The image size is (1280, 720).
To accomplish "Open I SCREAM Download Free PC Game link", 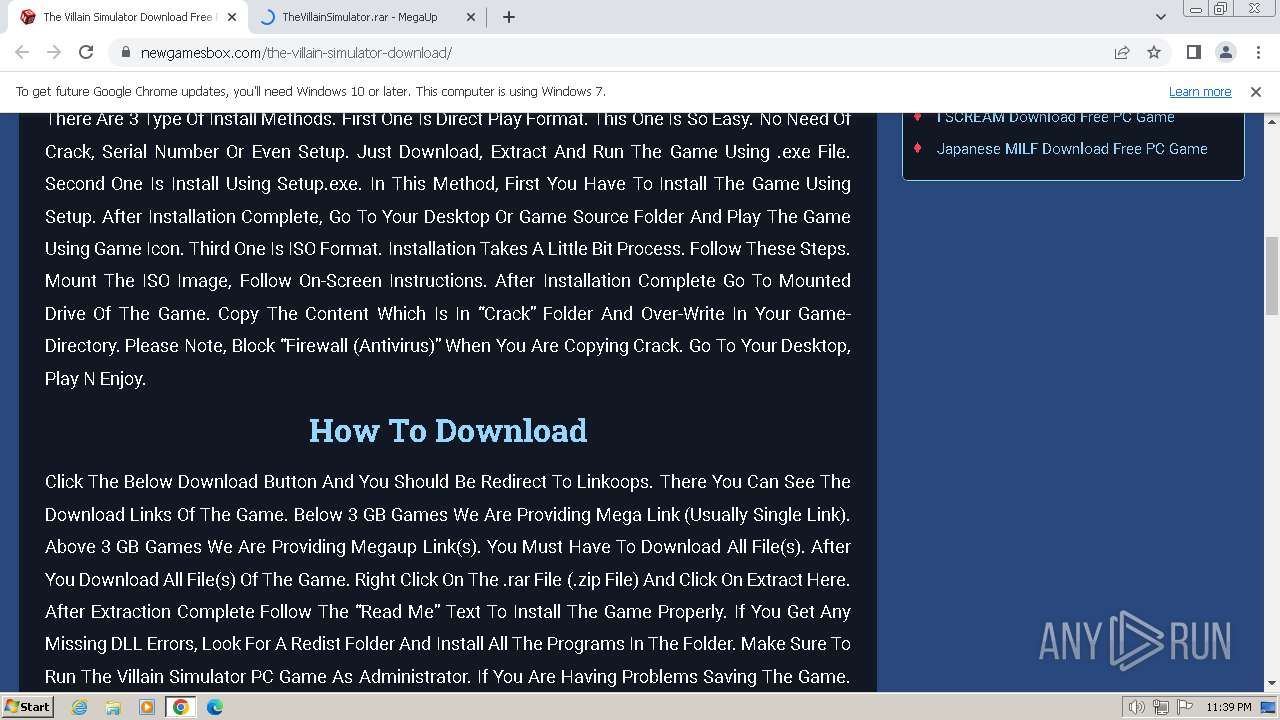I will coord(1055,117).
